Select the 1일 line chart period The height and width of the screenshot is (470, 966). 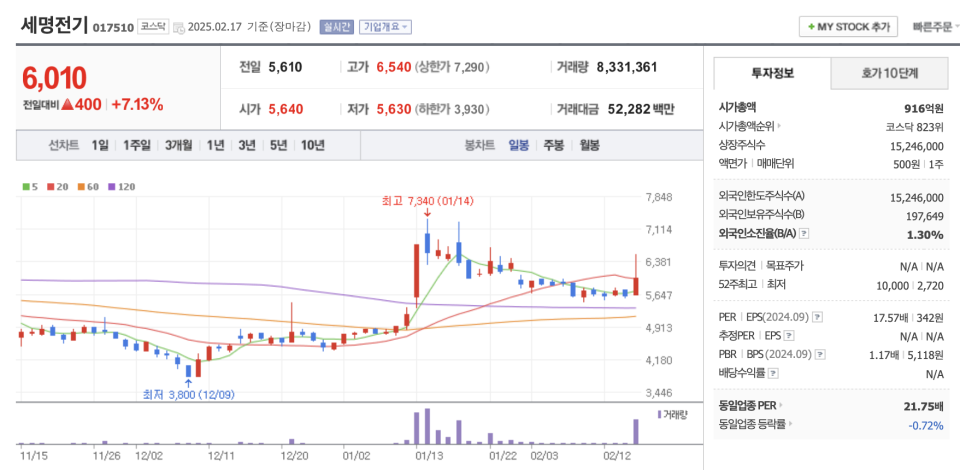[x=100, y=145]
